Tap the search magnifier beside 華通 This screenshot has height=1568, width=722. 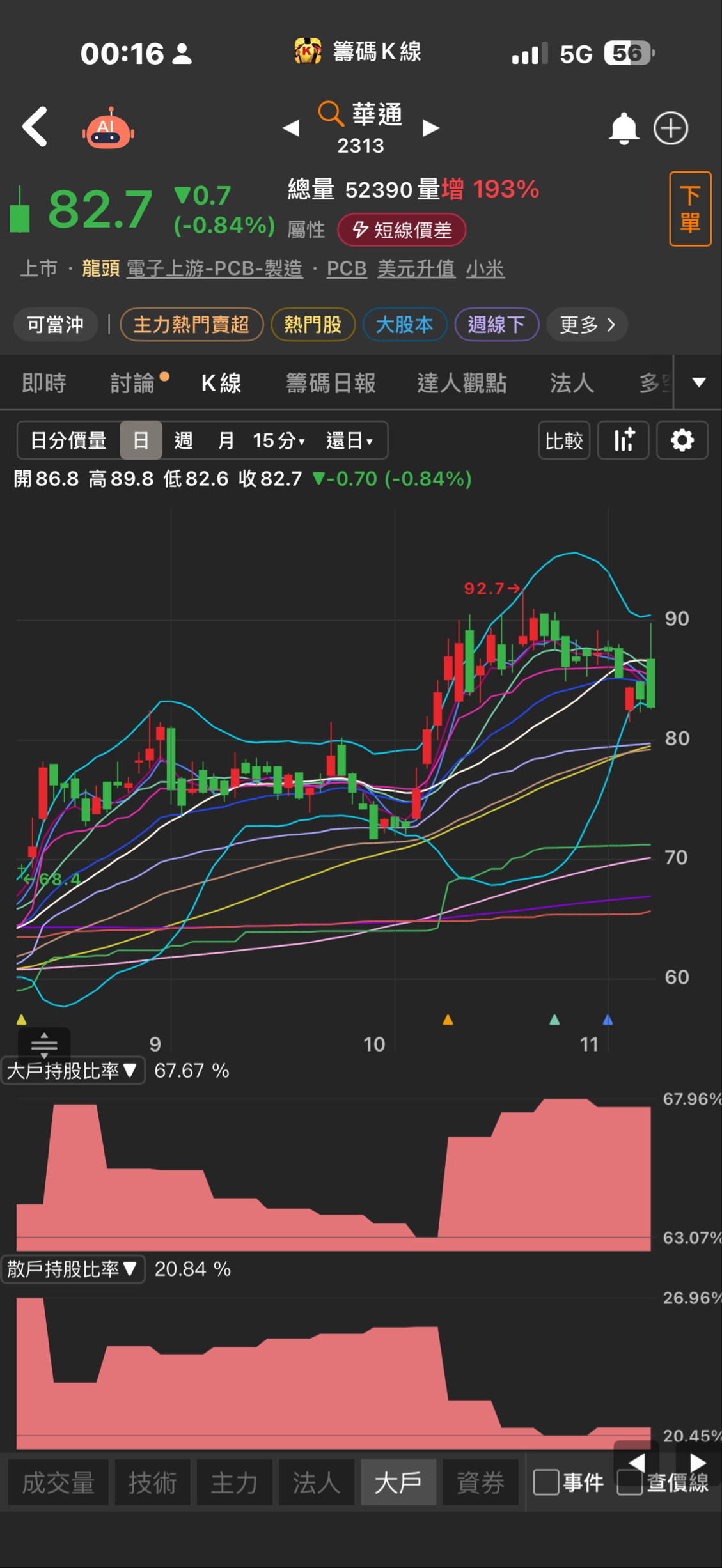(331, 114)
